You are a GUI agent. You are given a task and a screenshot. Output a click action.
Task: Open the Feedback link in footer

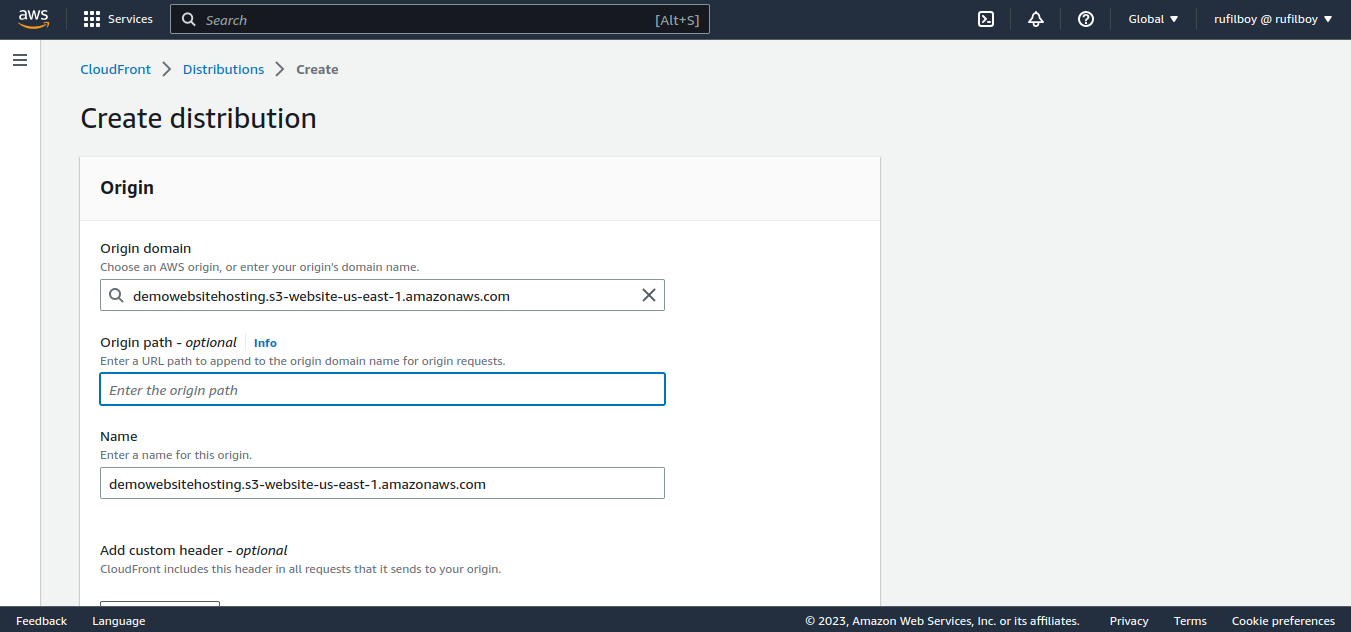pyautogui.click(x=42, y=621)
